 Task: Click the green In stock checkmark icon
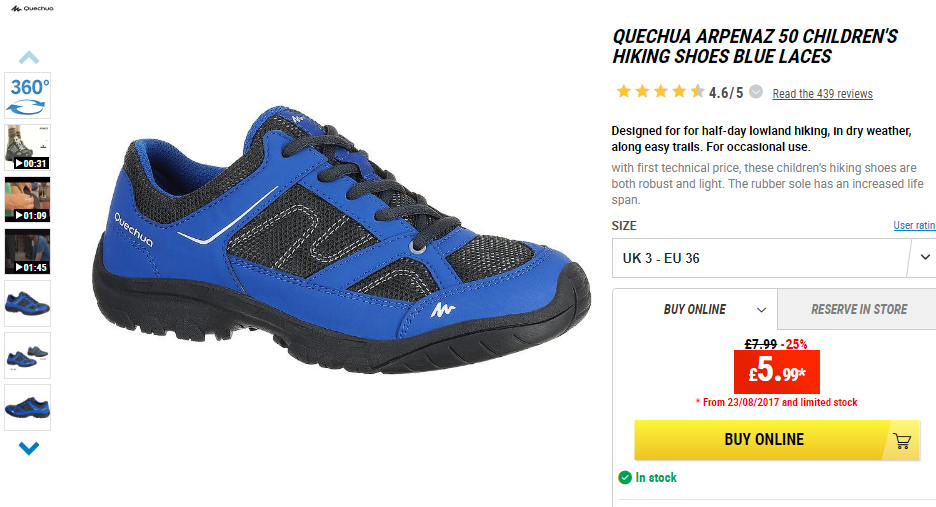click(x=625, y=477)
